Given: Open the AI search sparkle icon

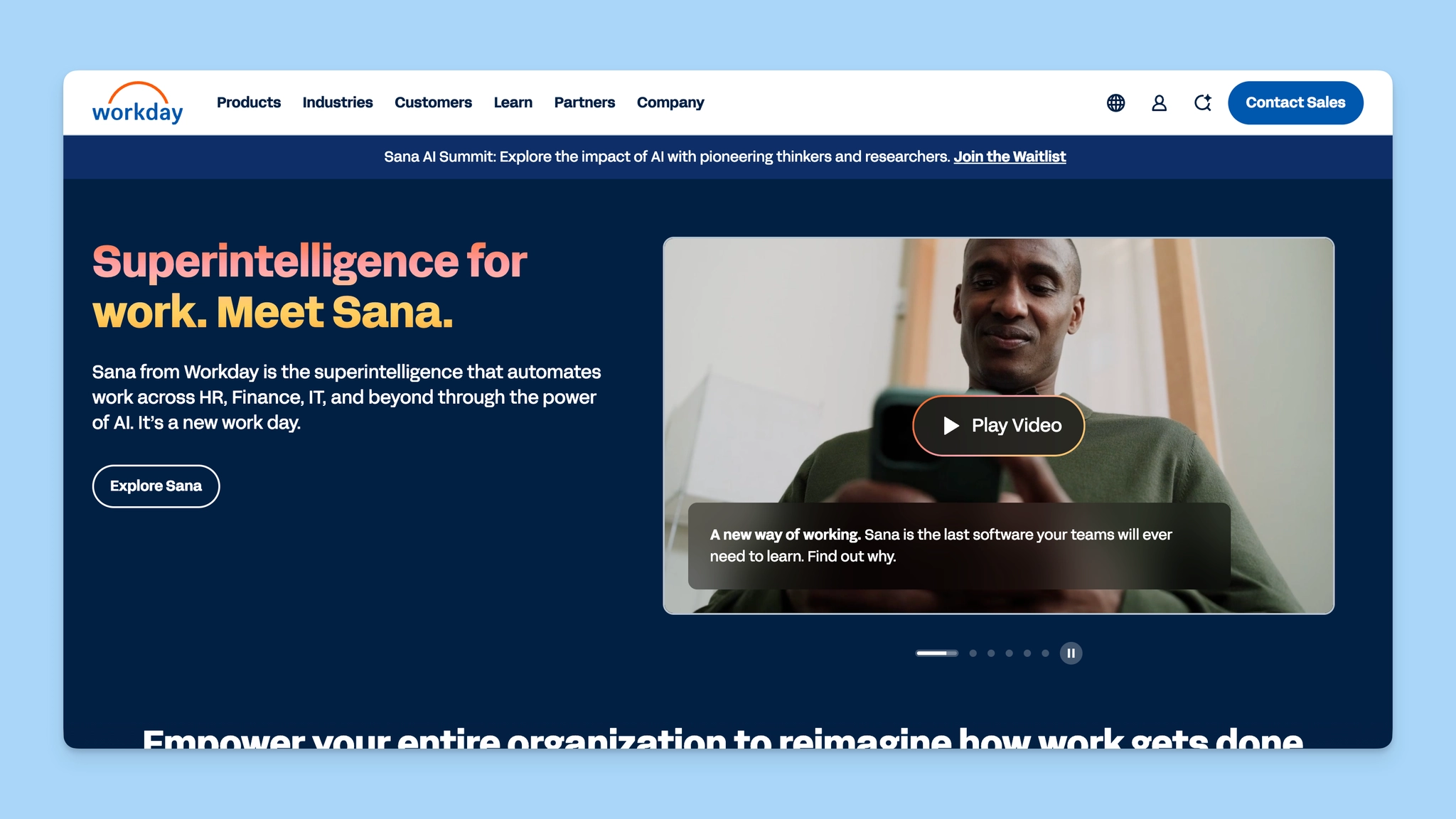Looking at the screenshot, I should pos(1202,103).
